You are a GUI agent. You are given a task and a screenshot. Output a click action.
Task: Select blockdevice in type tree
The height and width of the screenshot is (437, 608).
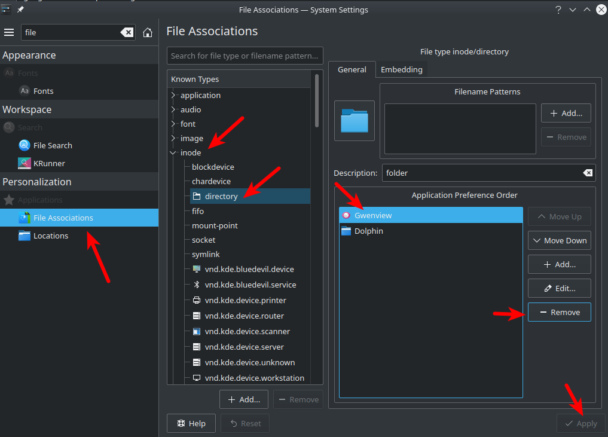tap(212, 167)
